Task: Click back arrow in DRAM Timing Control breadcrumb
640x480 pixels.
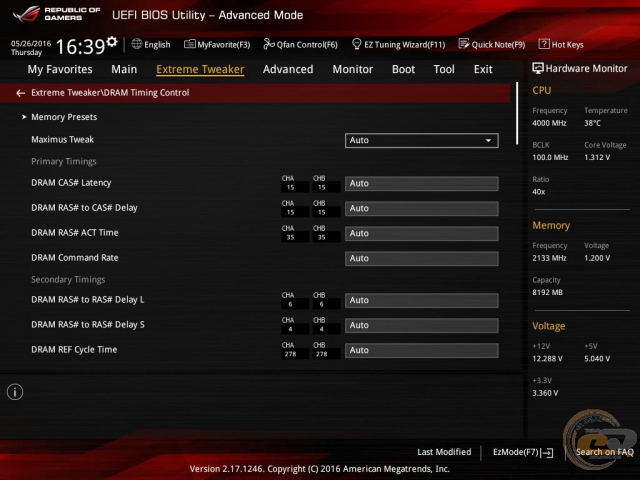Action: pos(21,93)
